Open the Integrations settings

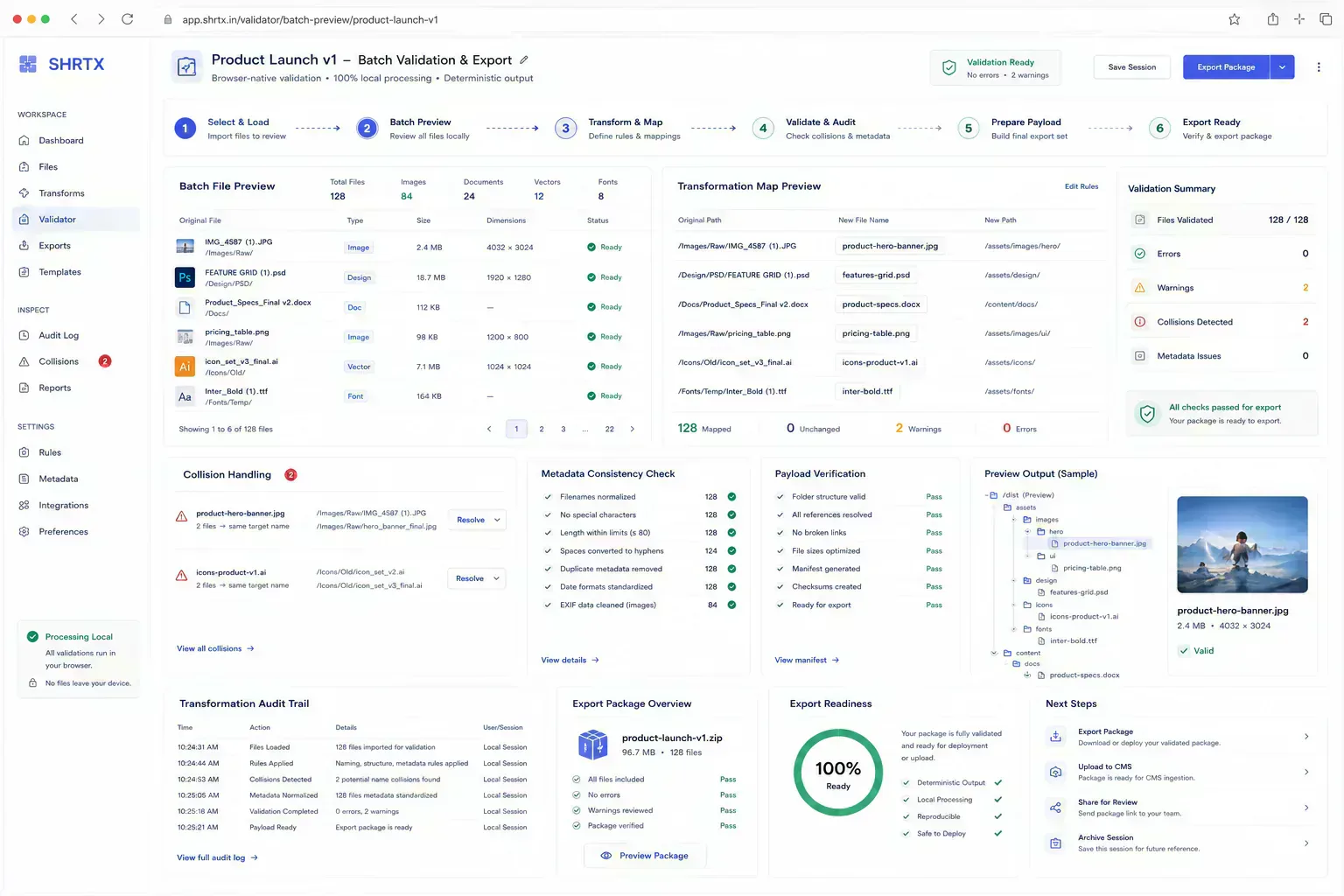(63, 505)
